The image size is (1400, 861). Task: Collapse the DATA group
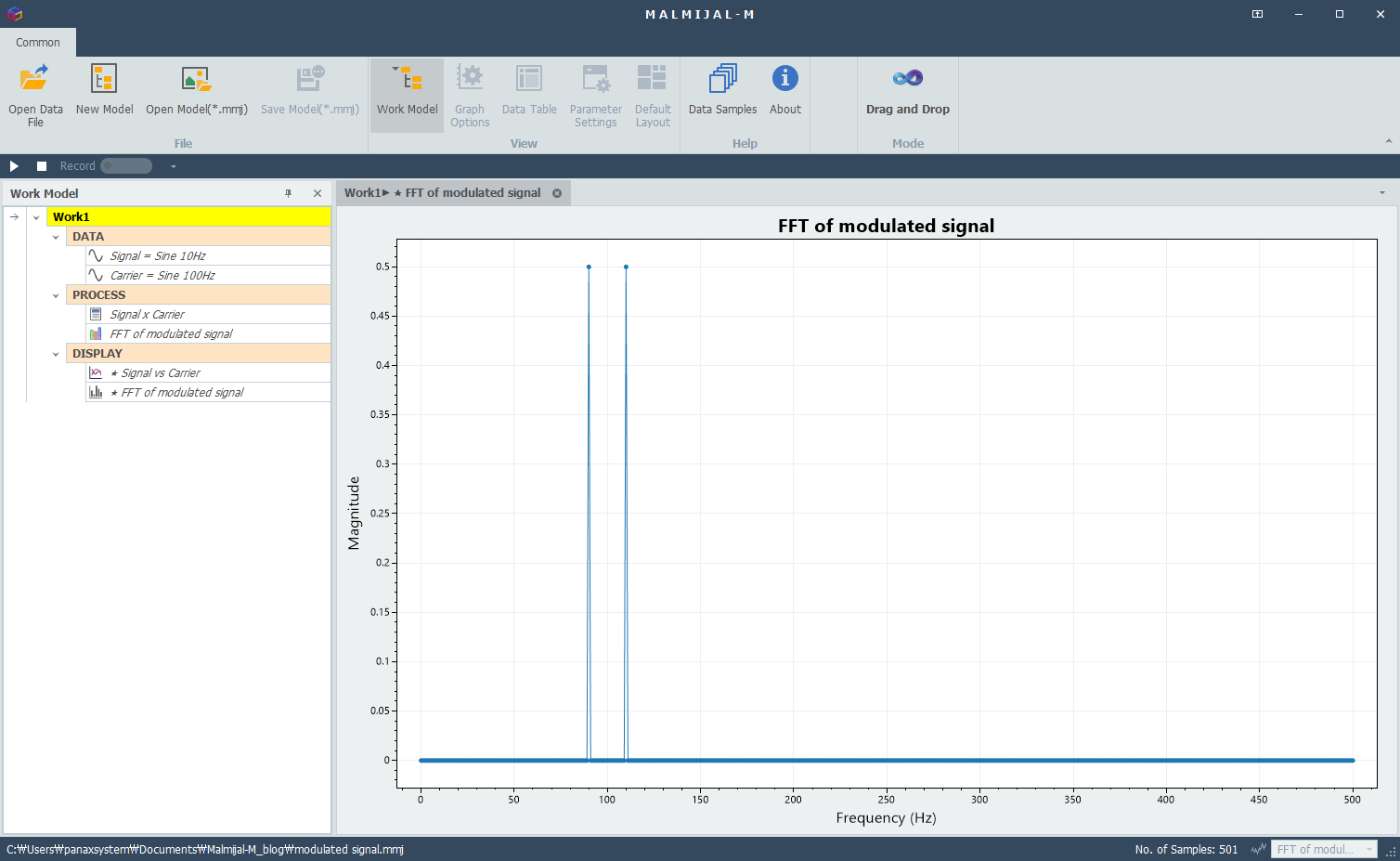(56, 237)
